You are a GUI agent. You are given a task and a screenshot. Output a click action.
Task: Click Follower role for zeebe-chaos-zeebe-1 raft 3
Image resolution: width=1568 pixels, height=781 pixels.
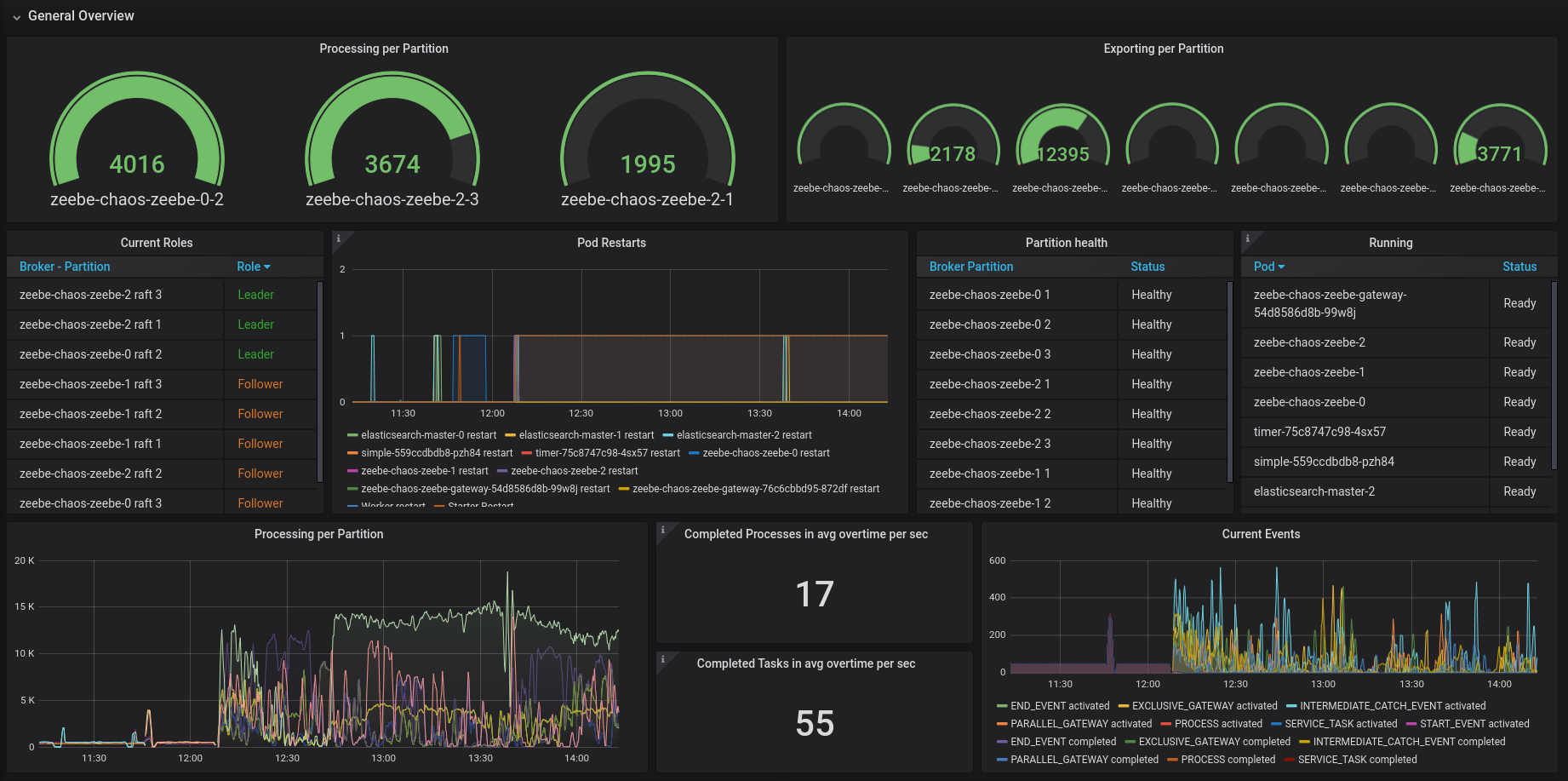coord(260,384)
